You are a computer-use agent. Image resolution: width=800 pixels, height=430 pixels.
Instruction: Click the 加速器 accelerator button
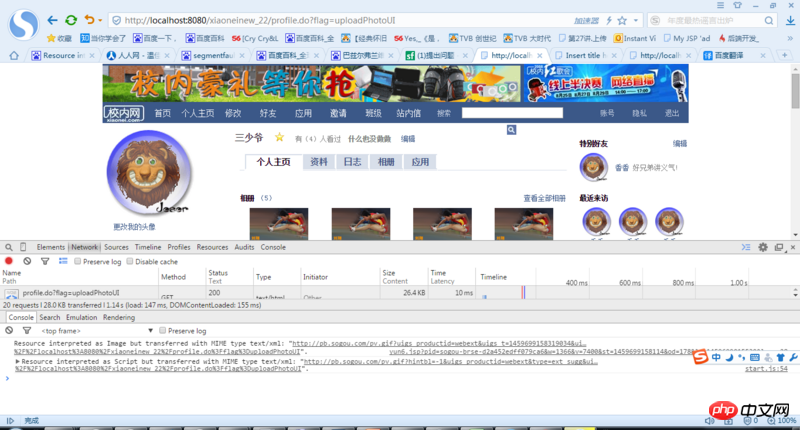click(586, 20)
